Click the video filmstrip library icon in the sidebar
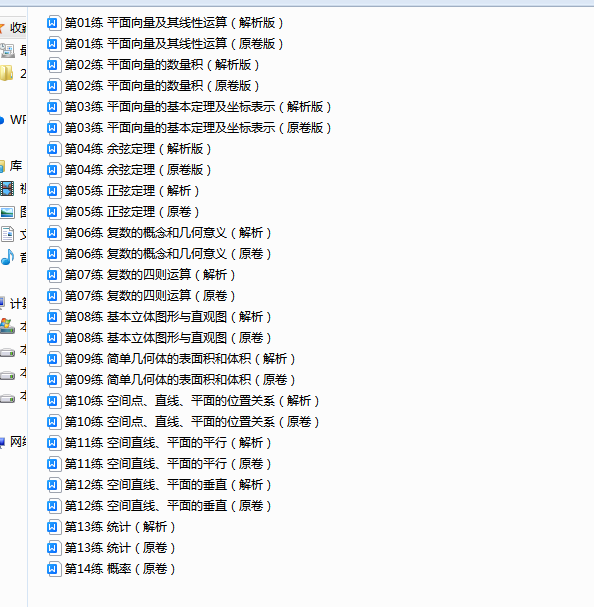 tap(7, 189)
